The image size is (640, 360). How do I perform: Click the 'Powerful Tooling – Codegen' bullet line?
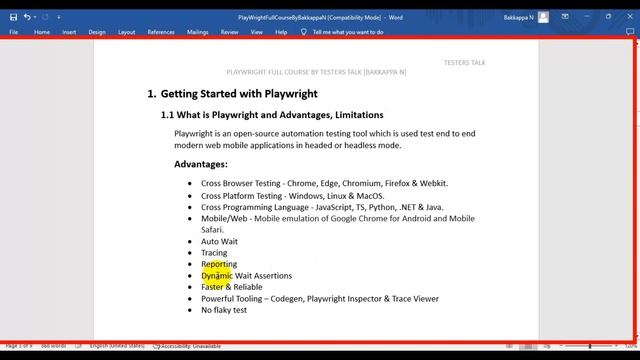[x=320, y=299]
